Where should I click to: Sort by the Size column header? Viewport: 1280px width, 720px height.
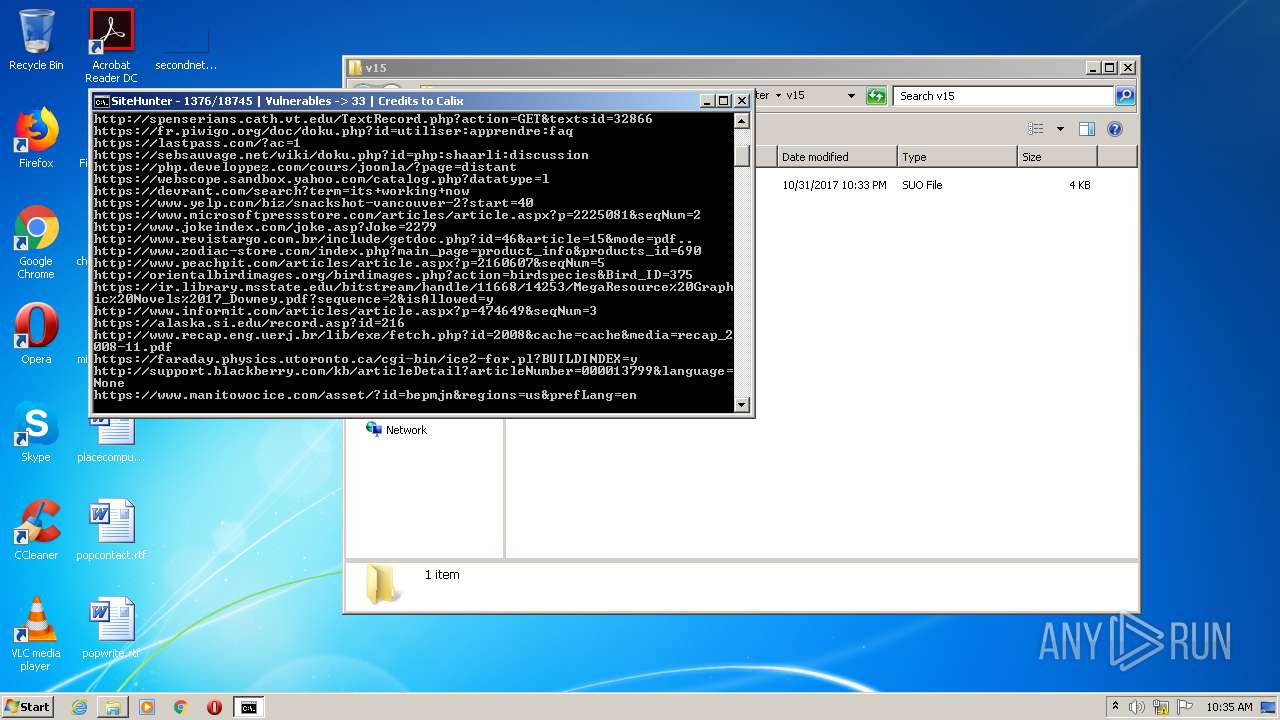pyautogui.click(x=1057, y=157)
